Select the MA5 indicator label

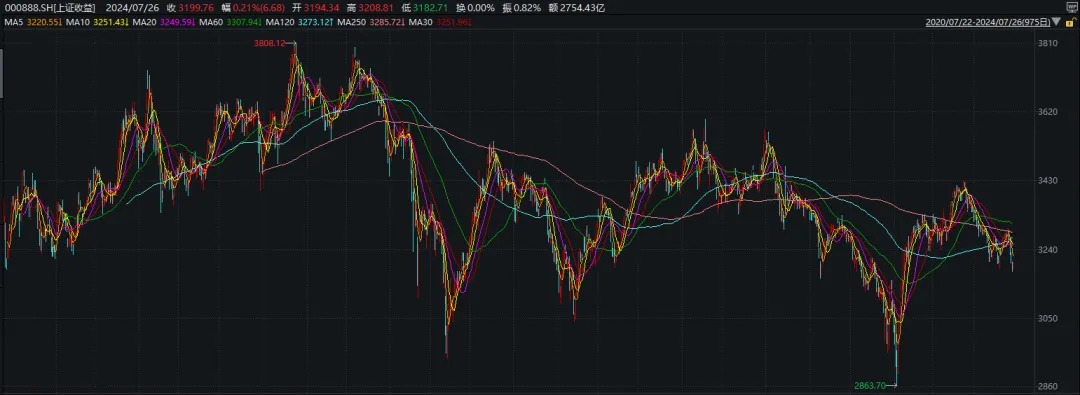point(14,22)
